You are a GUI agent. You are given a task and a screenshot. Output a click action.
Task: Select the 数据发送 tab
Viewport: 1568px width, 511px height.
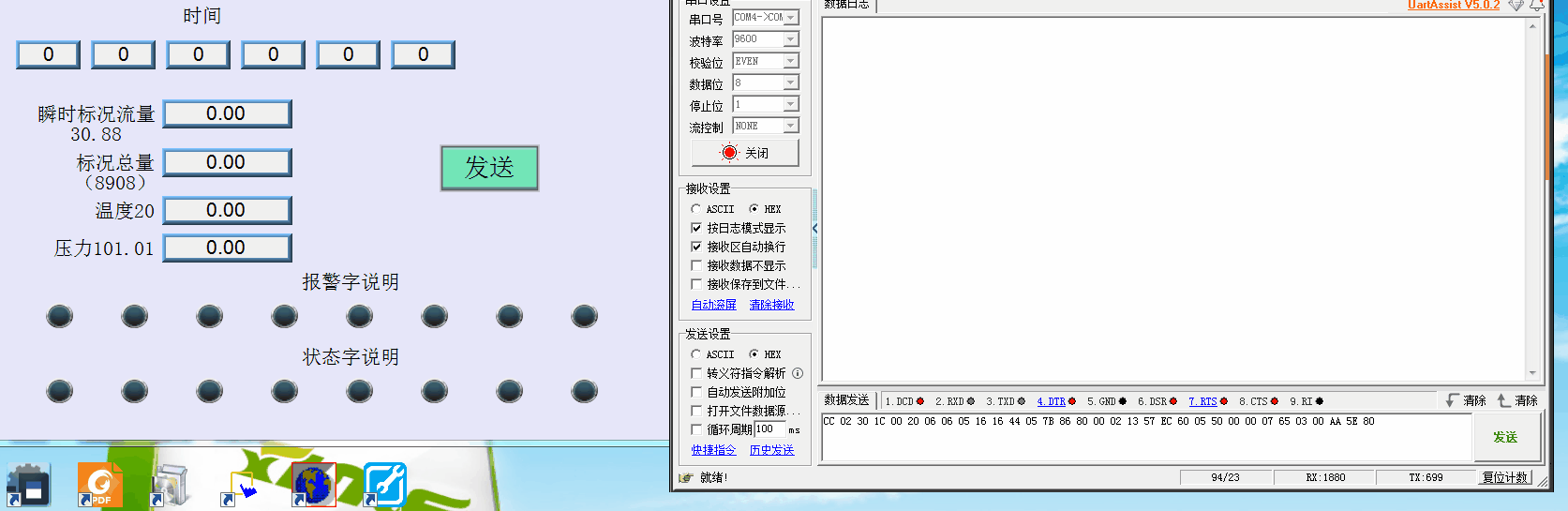click(x=846, y=400)
